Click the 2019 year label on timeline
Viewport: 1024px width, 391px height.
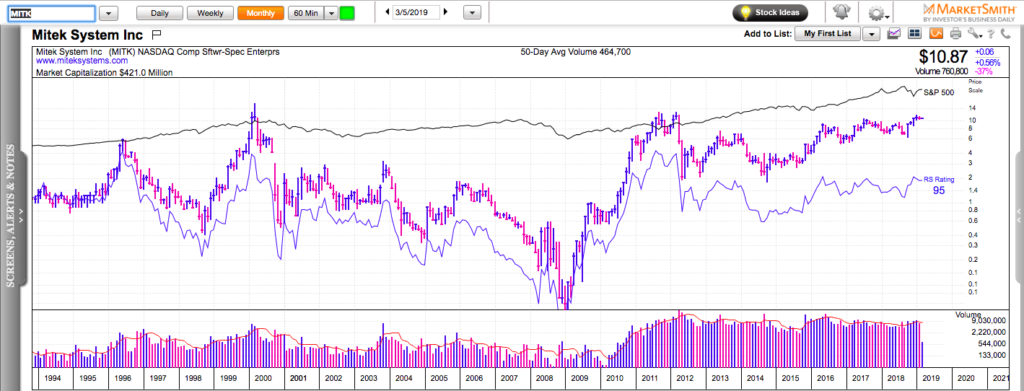(x=930, y=378)
